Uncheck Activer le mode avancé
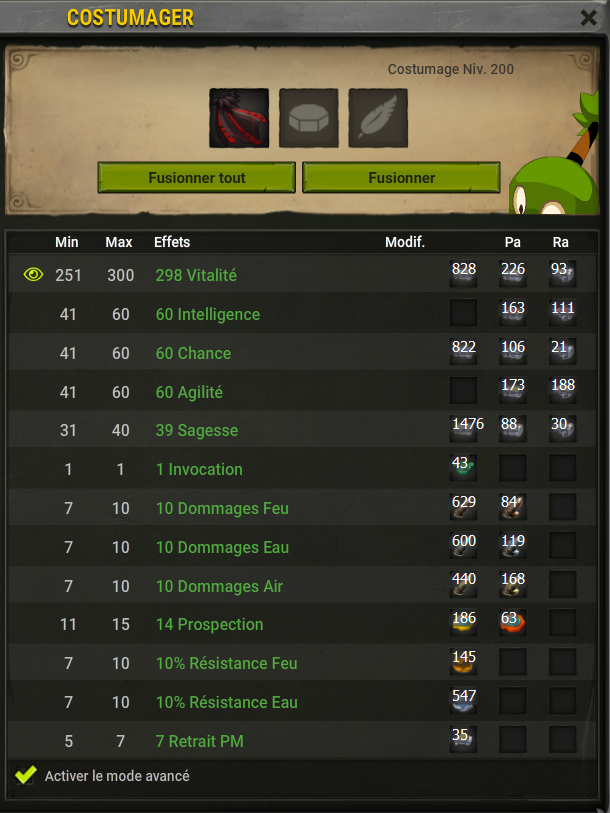This screenshot has height=813, width=610. point(25,775)
